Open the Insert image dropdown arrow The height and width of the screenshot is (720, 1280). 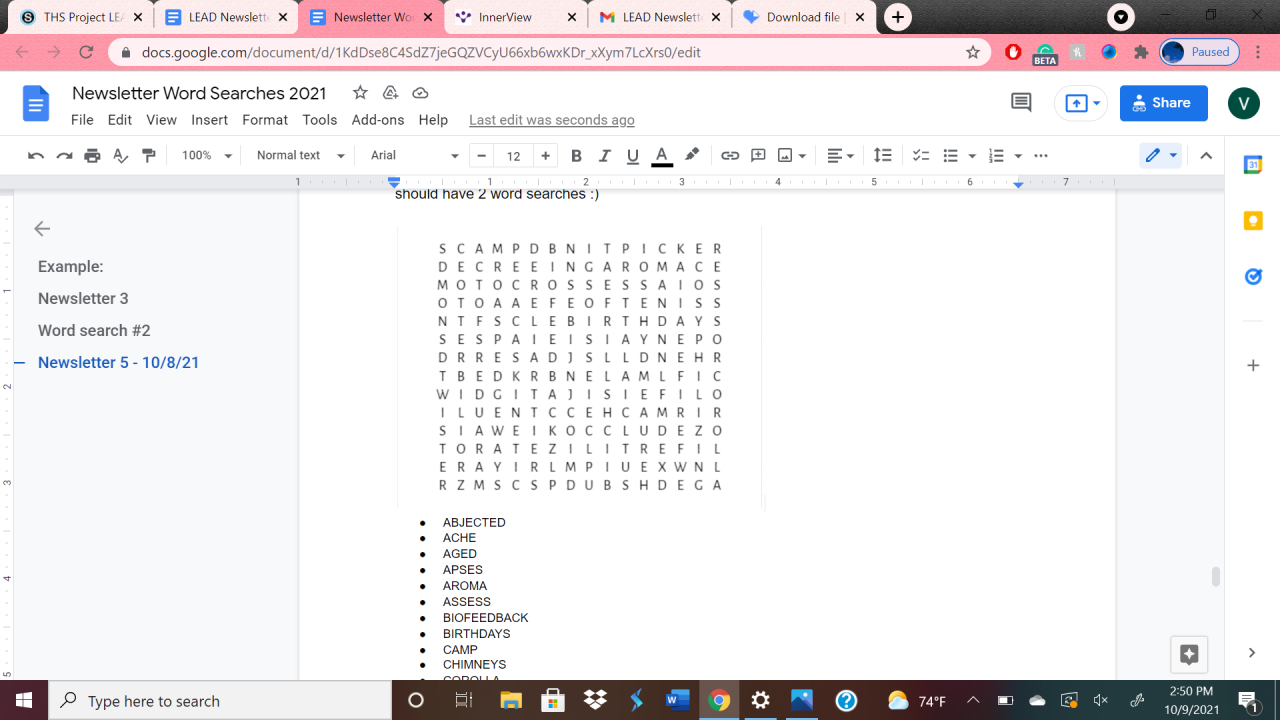click(x=803, y=156)
